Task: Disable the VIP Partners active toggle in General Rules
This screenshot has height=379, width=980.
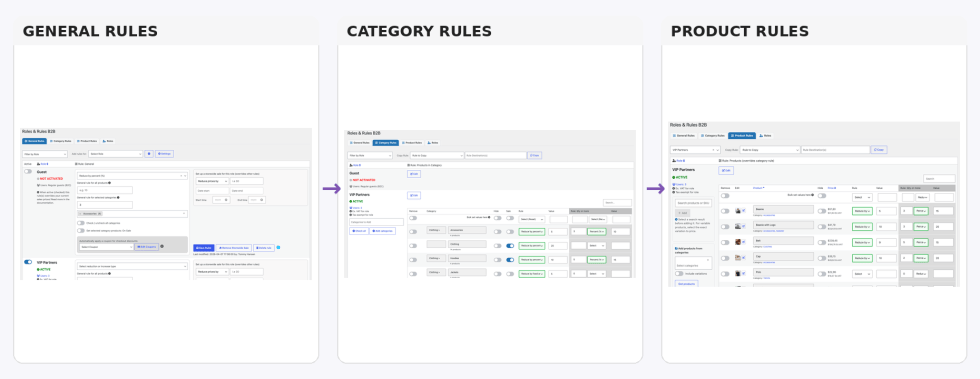Action: coord(28,262)
